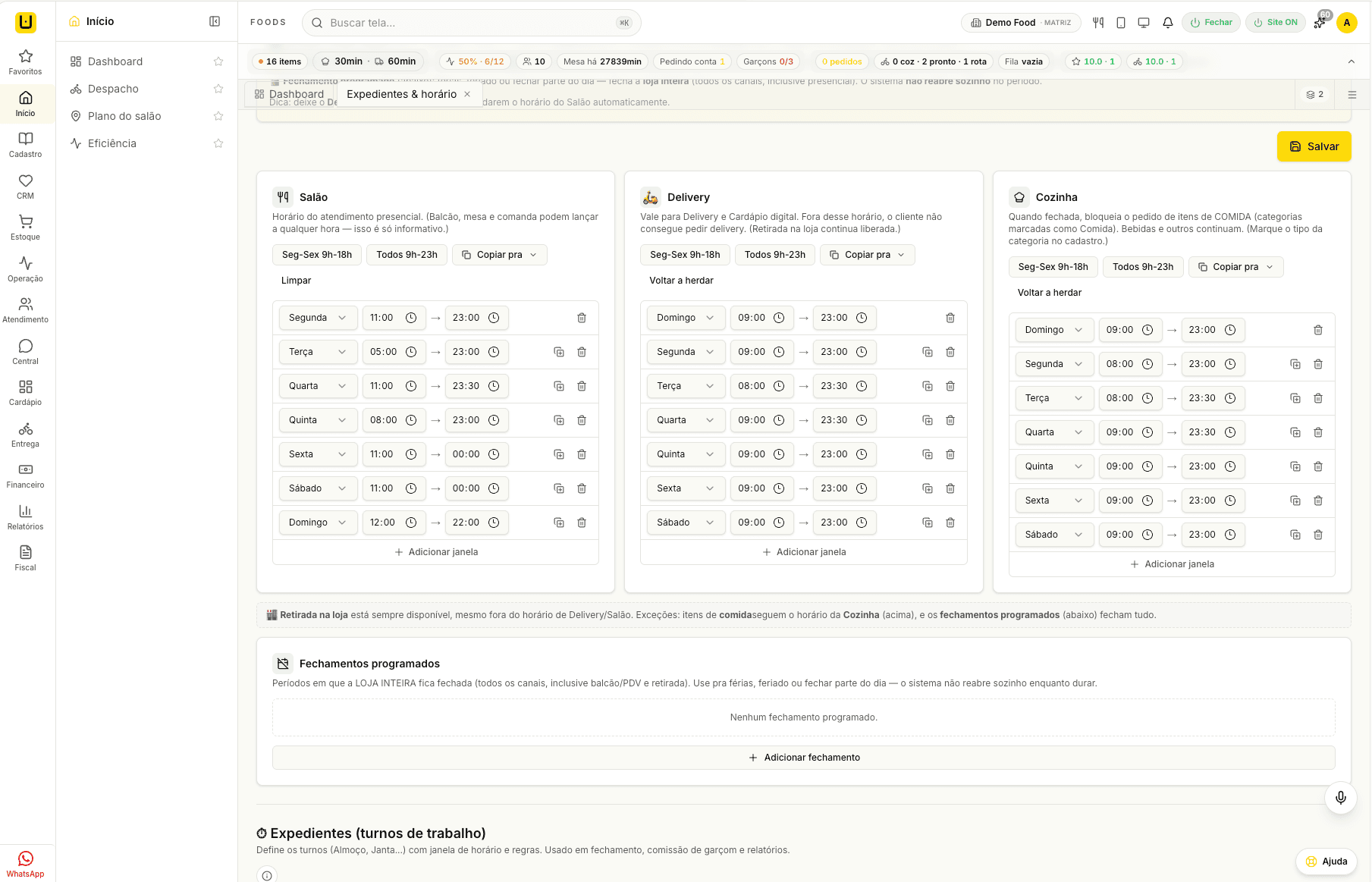Open the Salão Segunda day dropdown
The height and width of the screenshot is (882, 1372).
click(318, 318)
